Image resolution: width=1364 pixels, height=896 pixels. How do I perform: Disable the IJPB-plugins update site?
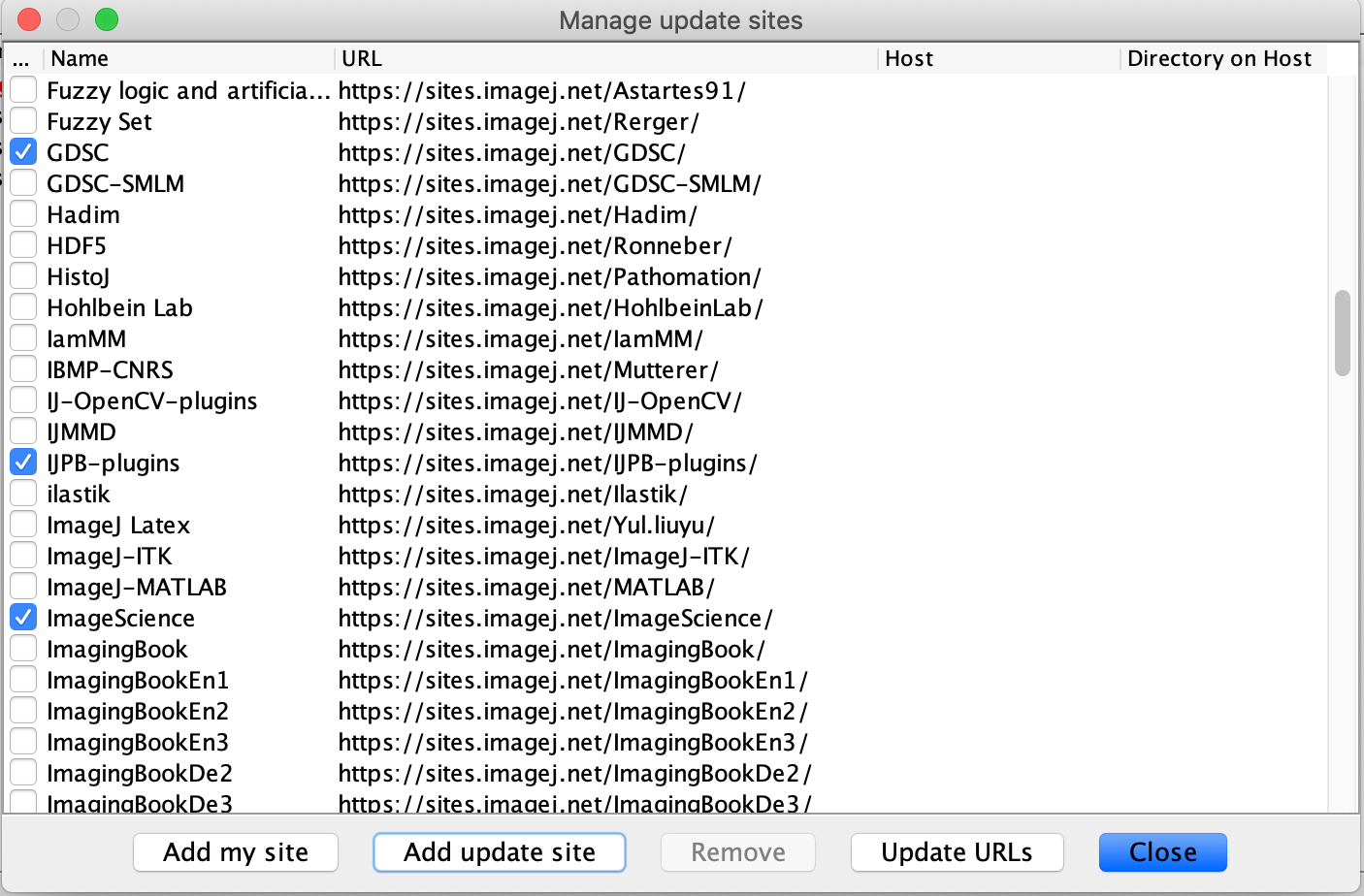point(23,463)
